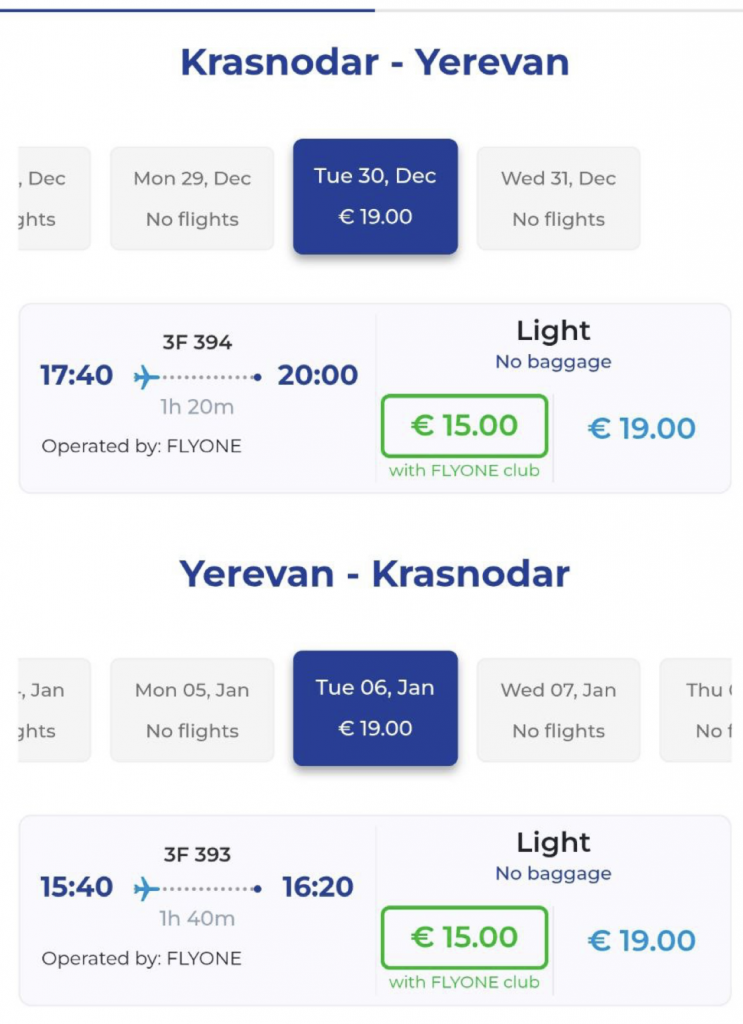The image size is (743, 1024).
Task: Click the airplane icon on flight 3F 394
Action: 147,377
